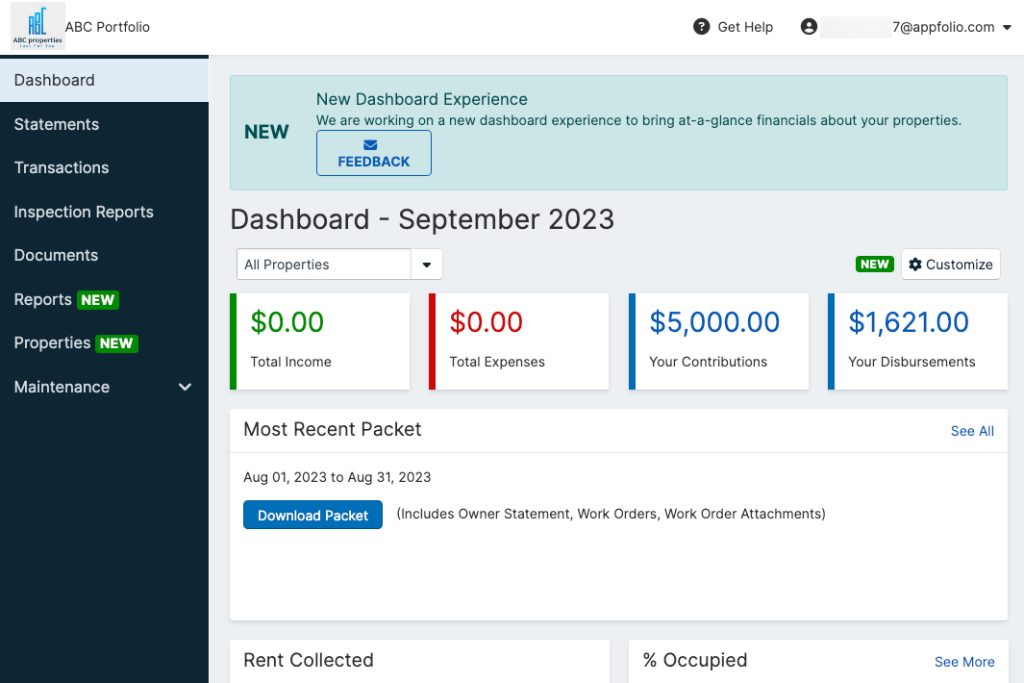Click the Total Income card
This screenshot has height=683, width=1024.
pos(320,342)
